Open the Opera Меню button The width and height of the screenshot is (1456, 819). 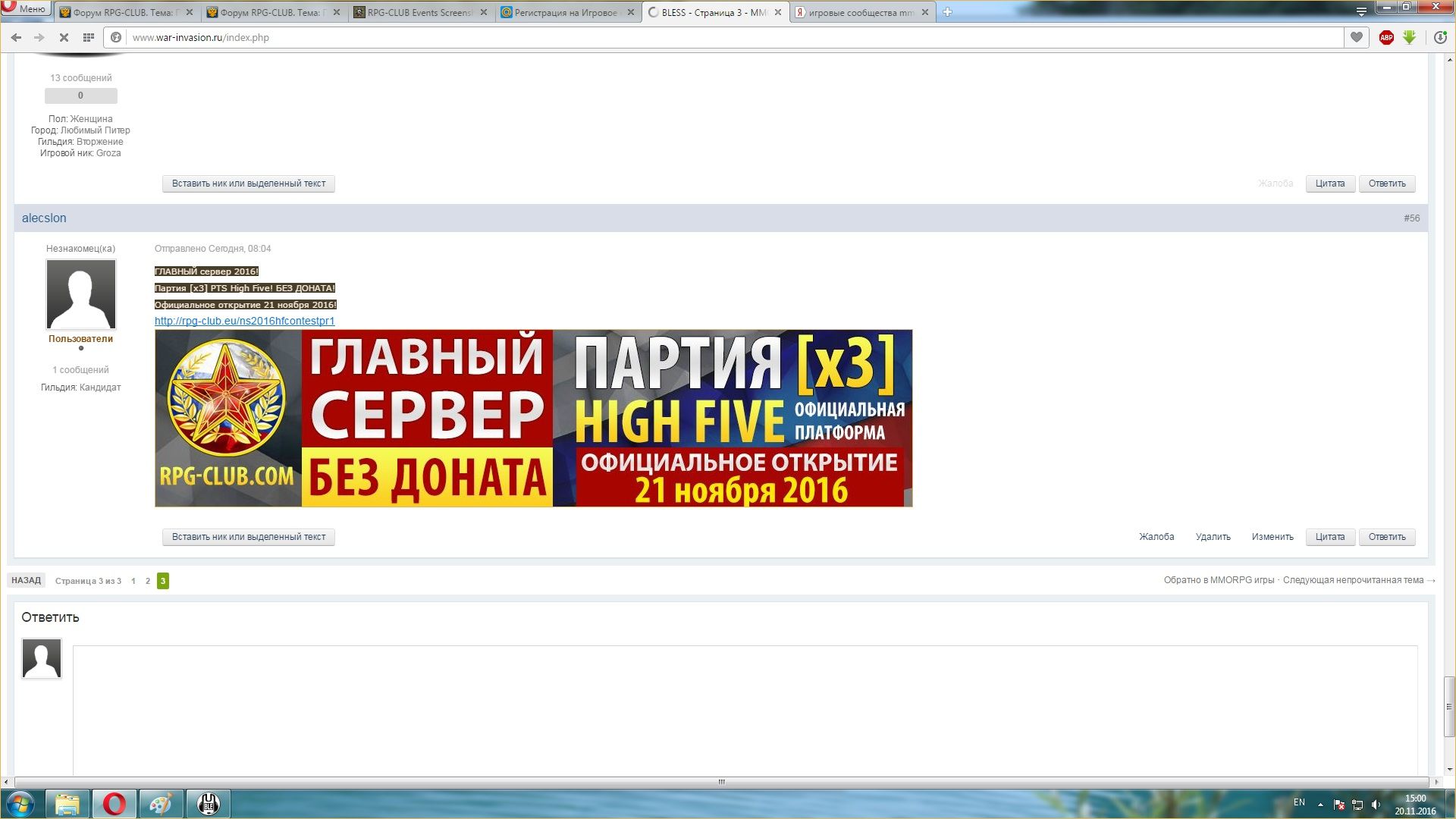(x=26, y=8)
